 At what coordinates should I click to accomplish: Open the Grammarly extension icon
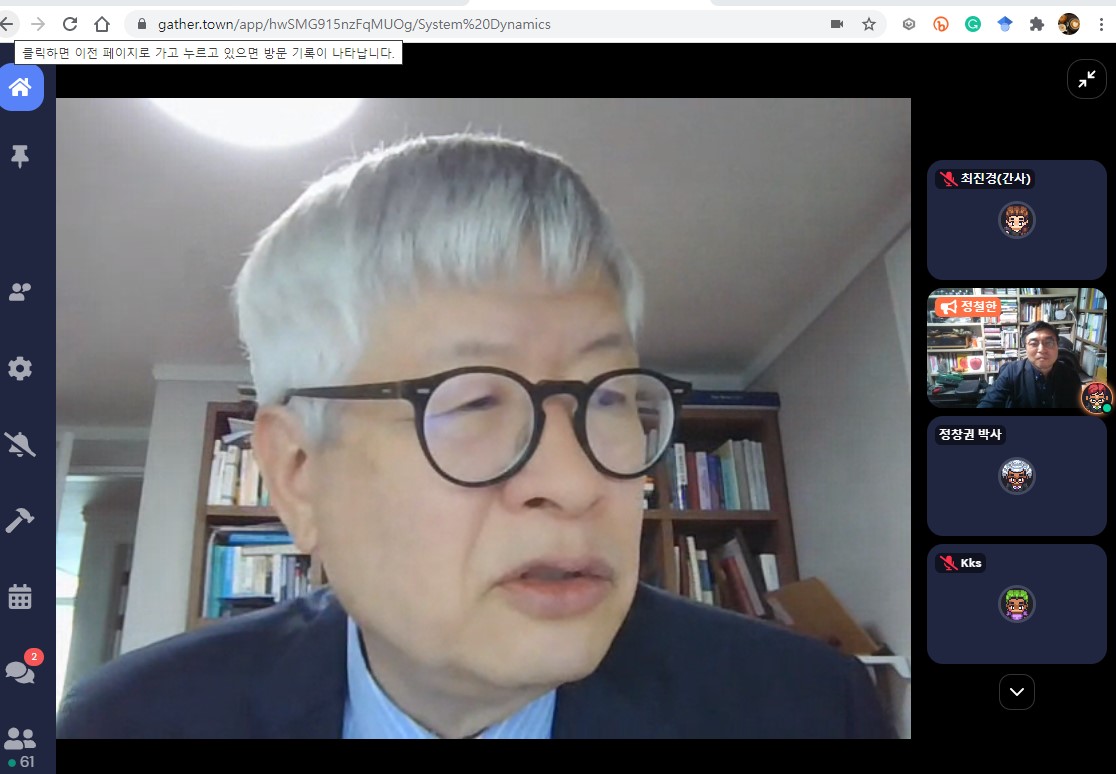[x=973, y=24]
